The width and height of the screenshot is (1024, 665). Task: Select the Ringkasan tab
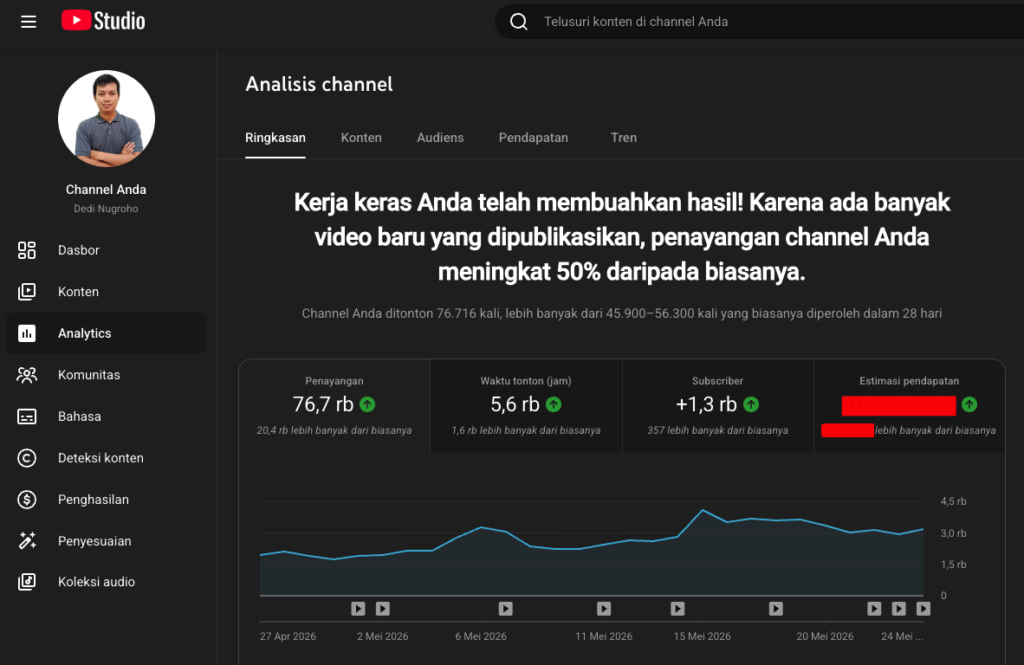[275, 138]
